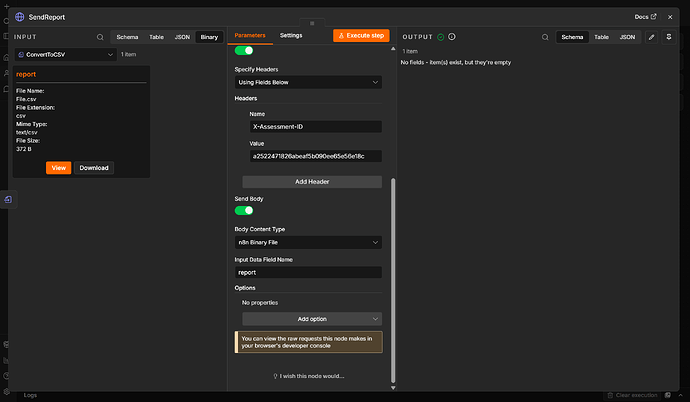Click header Value input field
690x402 pixels.
pyautogui.click(x=316, y=156)
